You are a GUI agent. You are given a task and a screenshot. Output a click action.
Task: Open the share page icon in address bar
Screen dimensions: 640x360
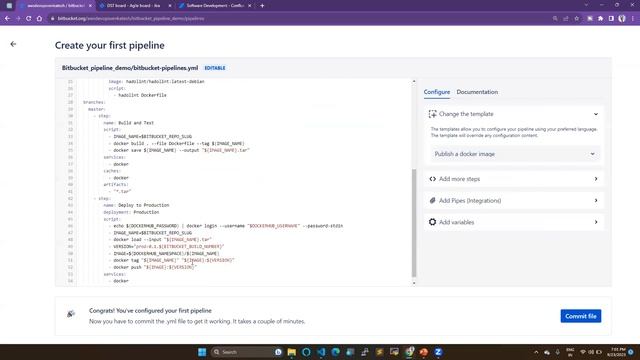pos(566,18)
